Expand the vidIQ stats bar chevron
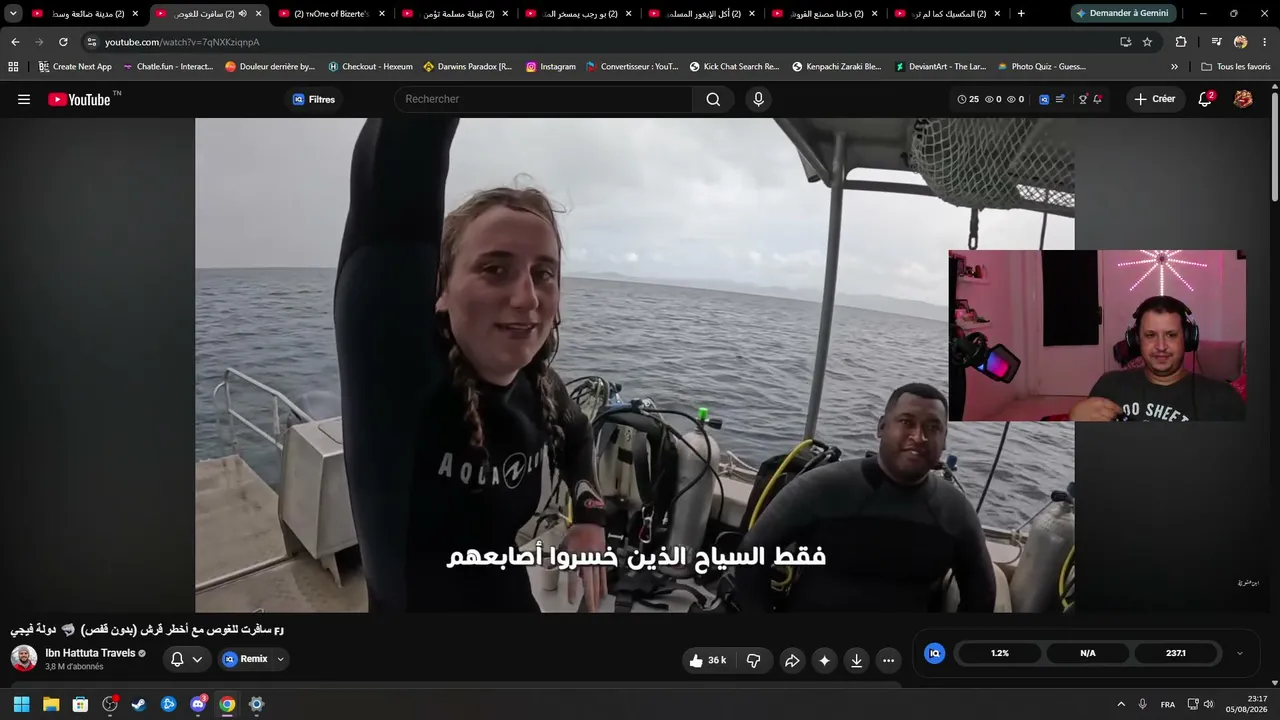Viewport: 1280px width, 720px height. click(1240, 653)
